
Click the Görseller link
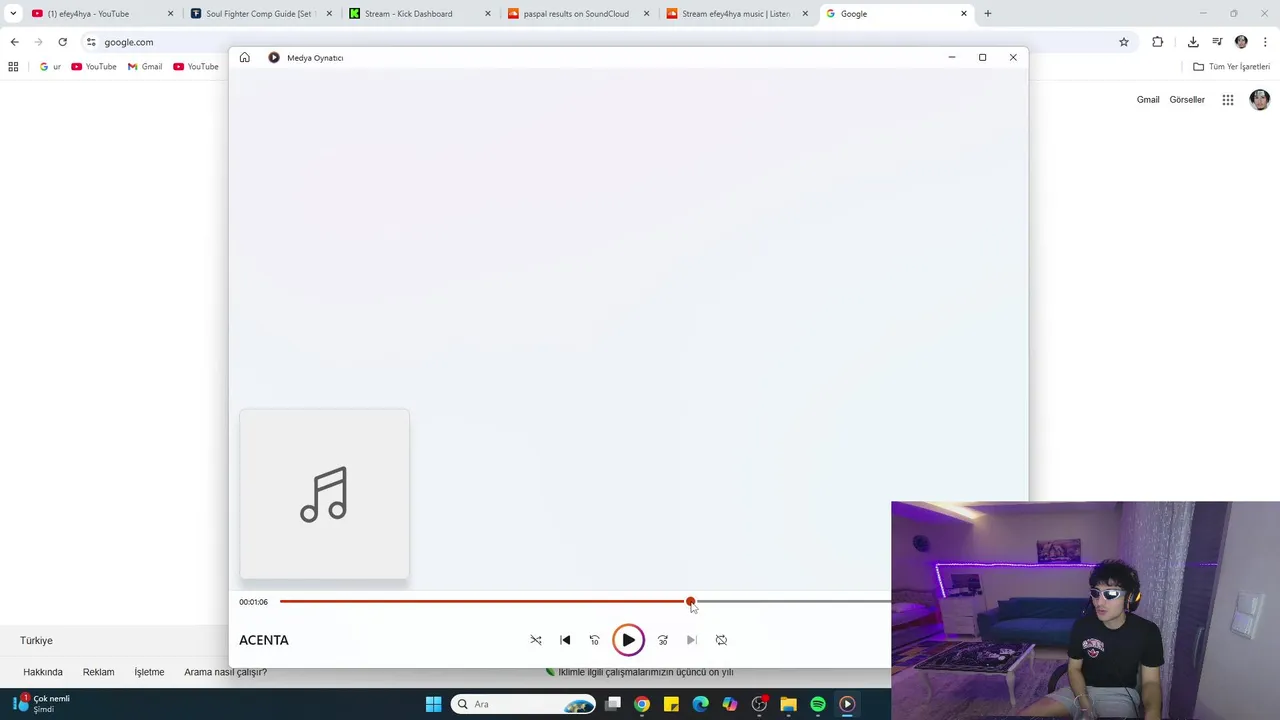pyautogui.click(x=1187, y=100)
